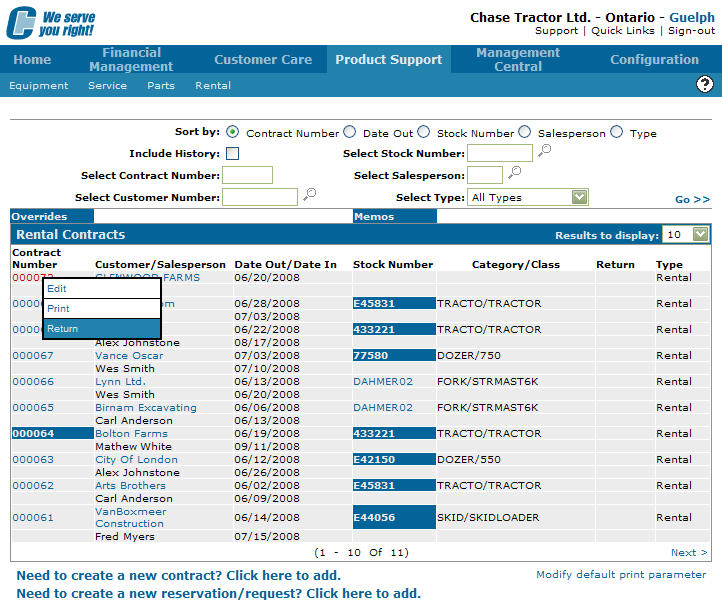Screen dimensions: 722x604
Task: Open the Management Central tab
Action: (x=518, y=59)
